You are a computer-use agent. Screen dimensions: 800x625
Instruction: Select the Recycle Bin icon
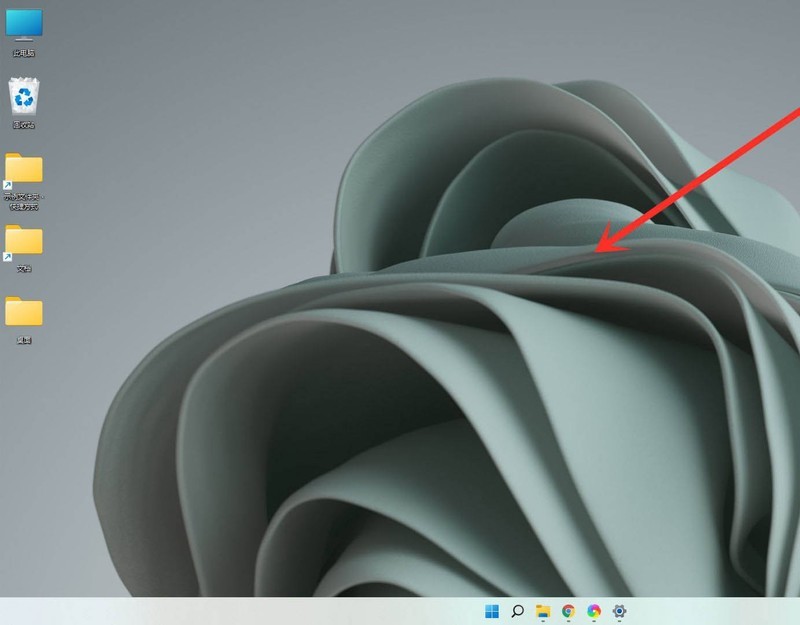click(x=24, y=97)
